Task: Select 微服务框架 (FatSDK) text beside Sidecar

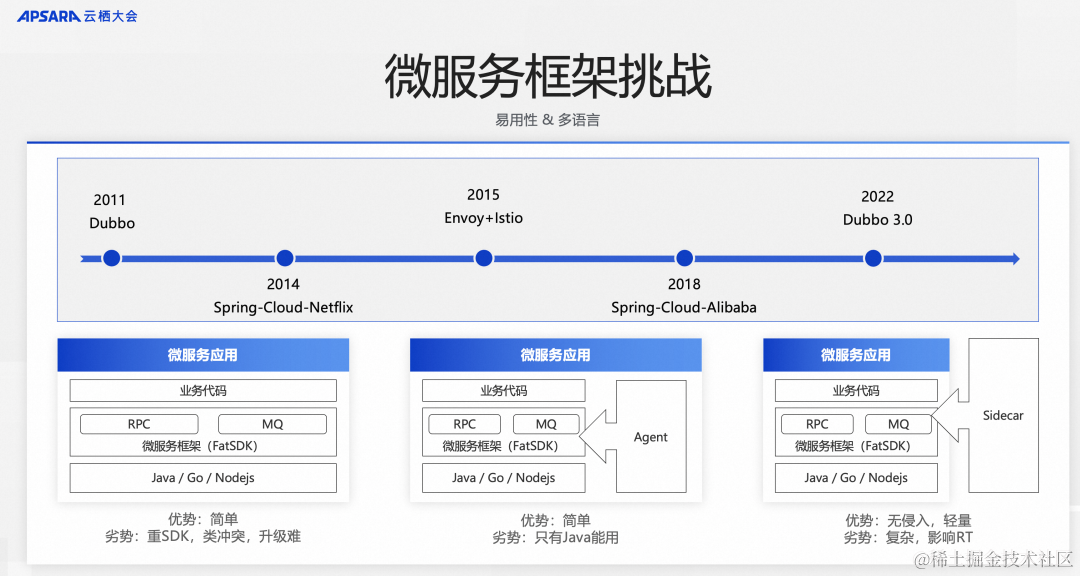Action: pyautogui.click(x=853, y=446)
